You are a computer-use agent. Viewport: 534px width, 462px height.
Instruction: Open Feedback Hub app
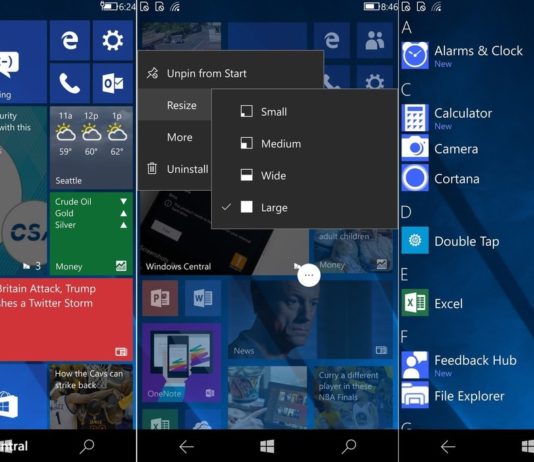[467, 365]
